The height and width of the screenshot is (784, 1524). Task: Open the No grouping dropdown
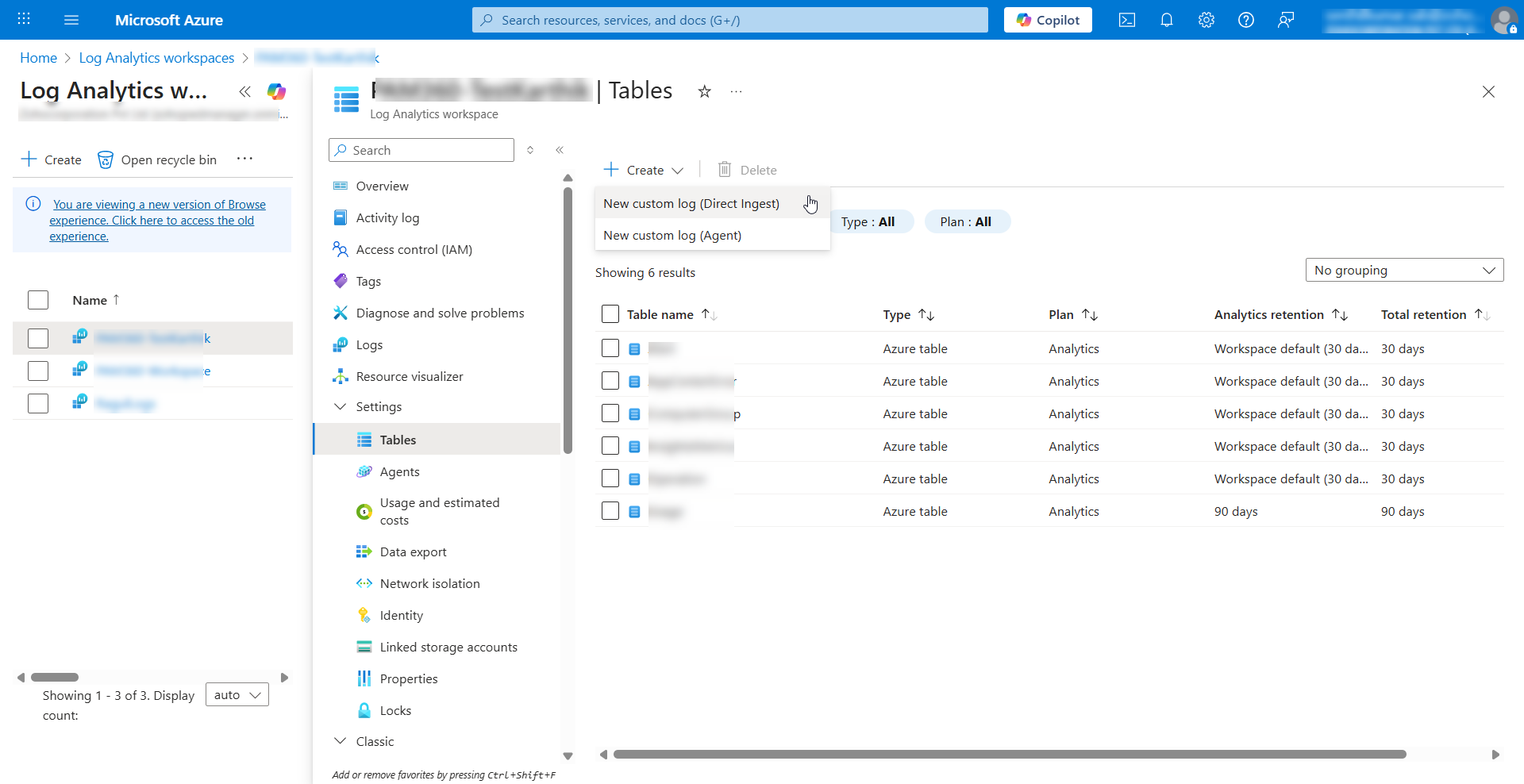[x=1404, y=270]
